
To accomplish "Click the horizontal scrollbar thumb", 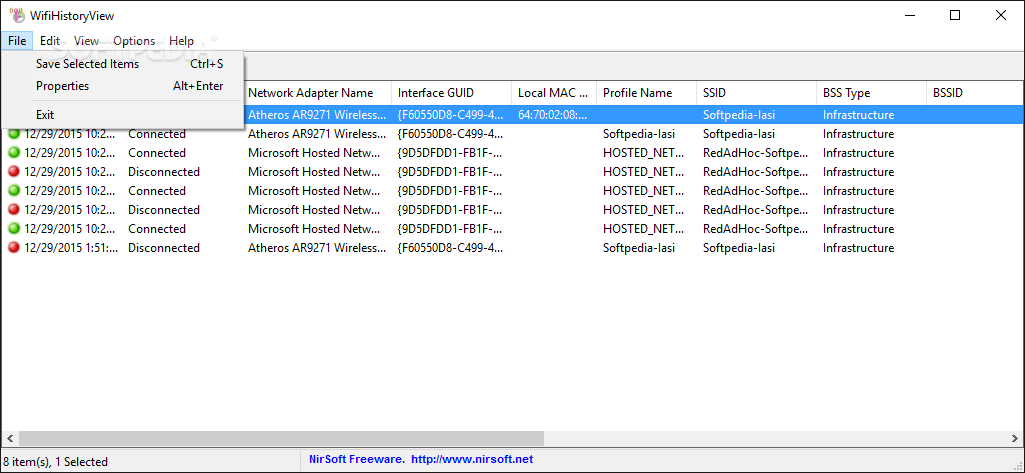I will 281,438.
